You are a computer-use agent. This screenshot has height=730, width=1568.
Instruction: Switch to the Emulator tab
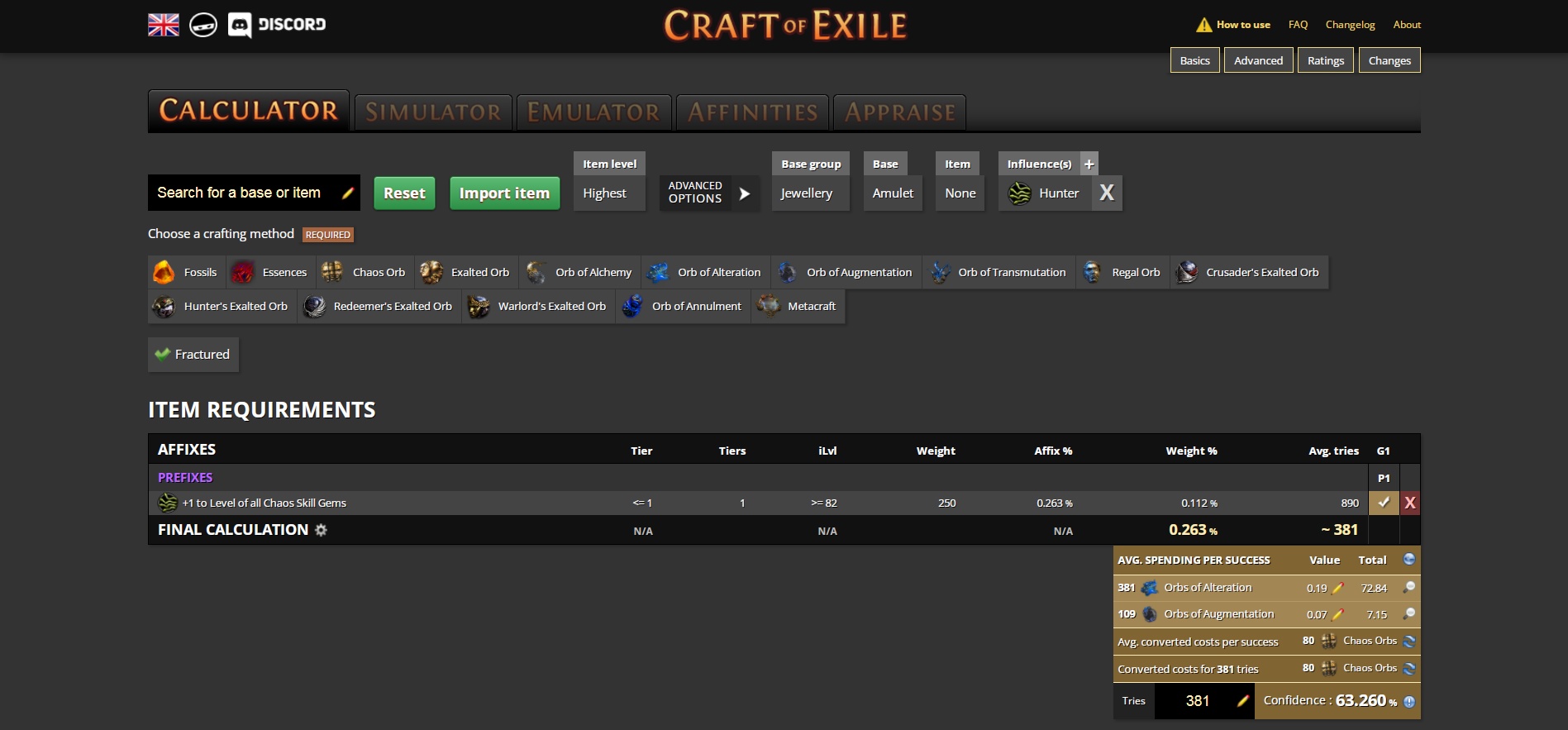(x=593, y=112)
